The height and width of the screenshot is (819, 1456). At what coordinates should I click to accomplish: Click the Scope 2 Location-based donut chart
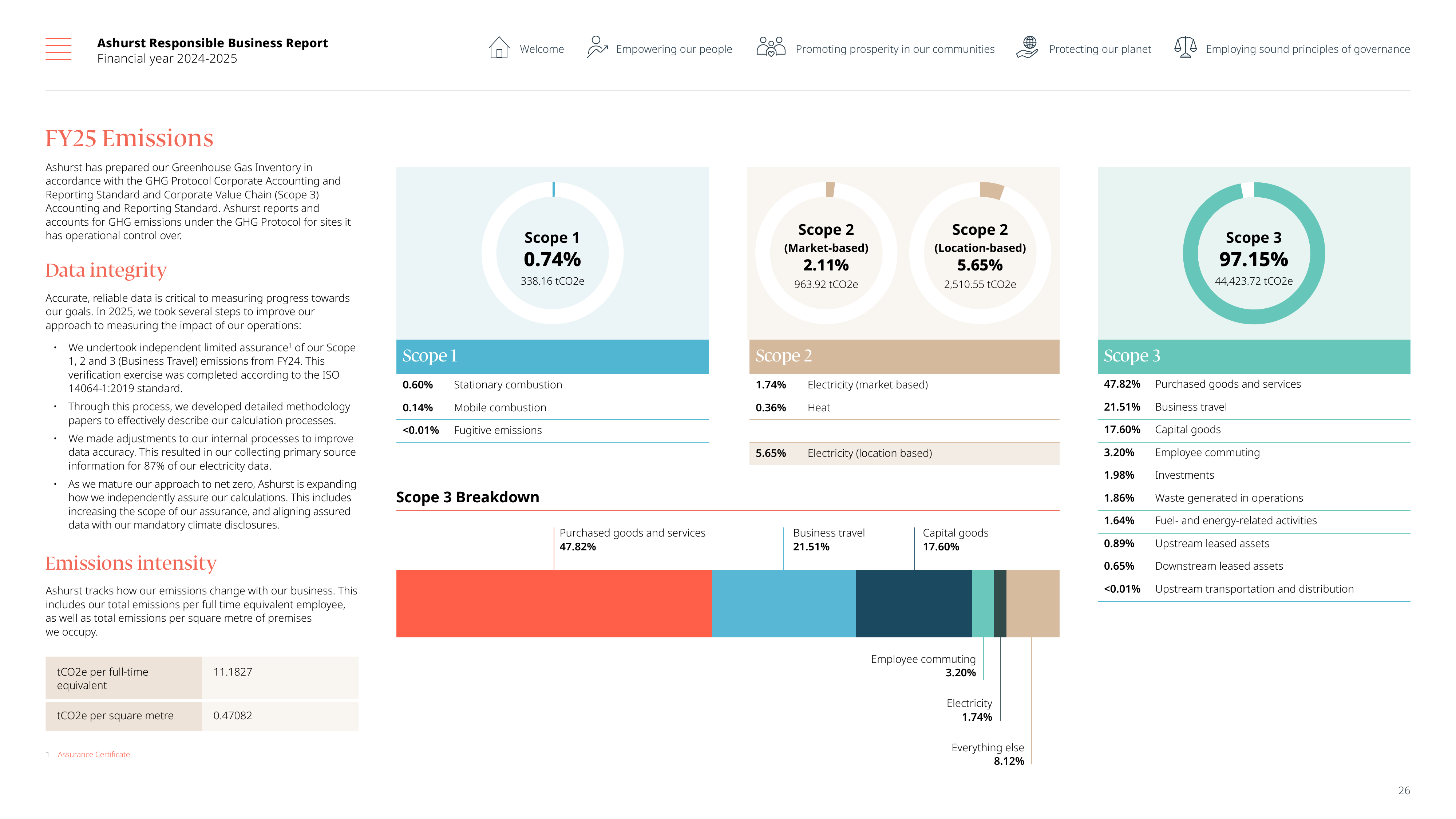pos(980,253)
